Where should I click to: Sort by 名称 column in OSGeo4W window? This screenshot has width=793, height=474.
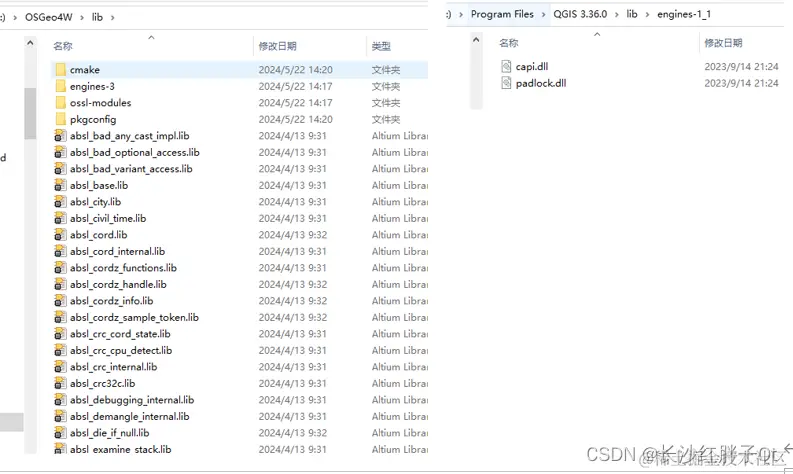pos(63,46)
